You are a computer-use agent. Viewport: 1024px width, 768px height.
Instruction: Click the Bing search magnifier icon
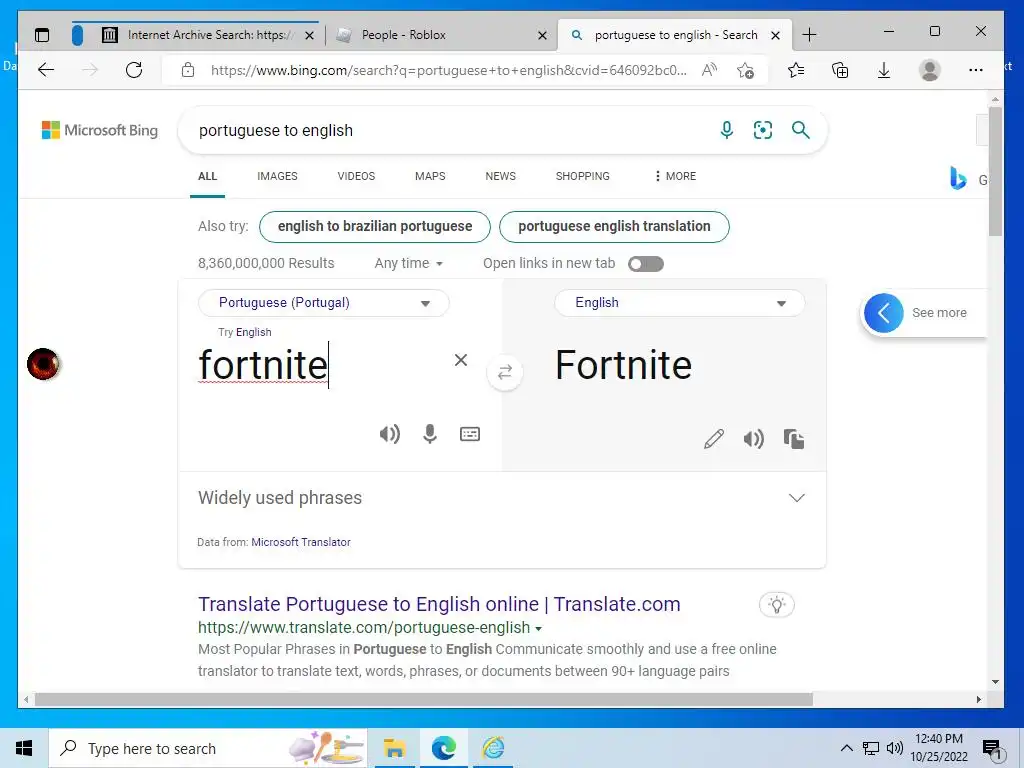click(801, 130)
